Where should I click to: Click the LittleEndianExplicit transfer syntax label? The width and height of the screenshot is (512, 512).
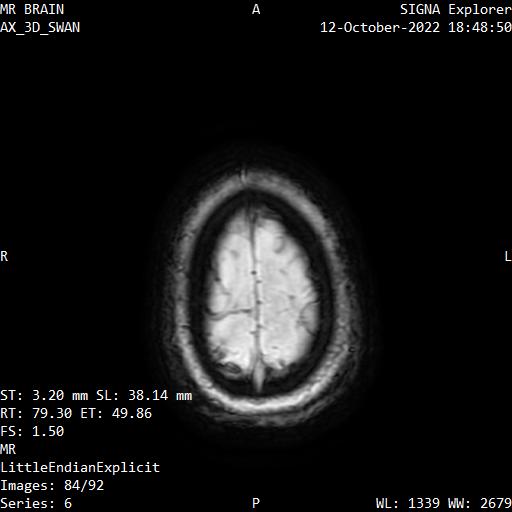(x=80, y=467)
